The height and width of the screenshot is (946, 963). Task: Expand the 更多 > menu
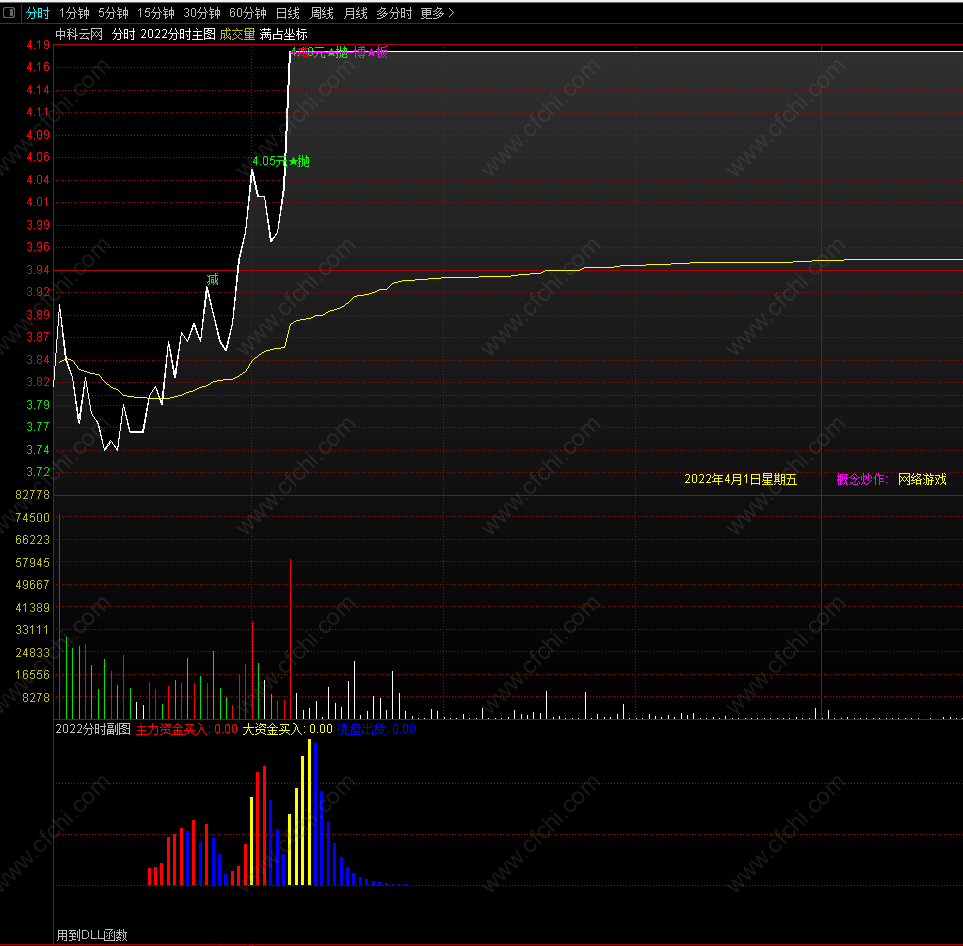[437, 13]
